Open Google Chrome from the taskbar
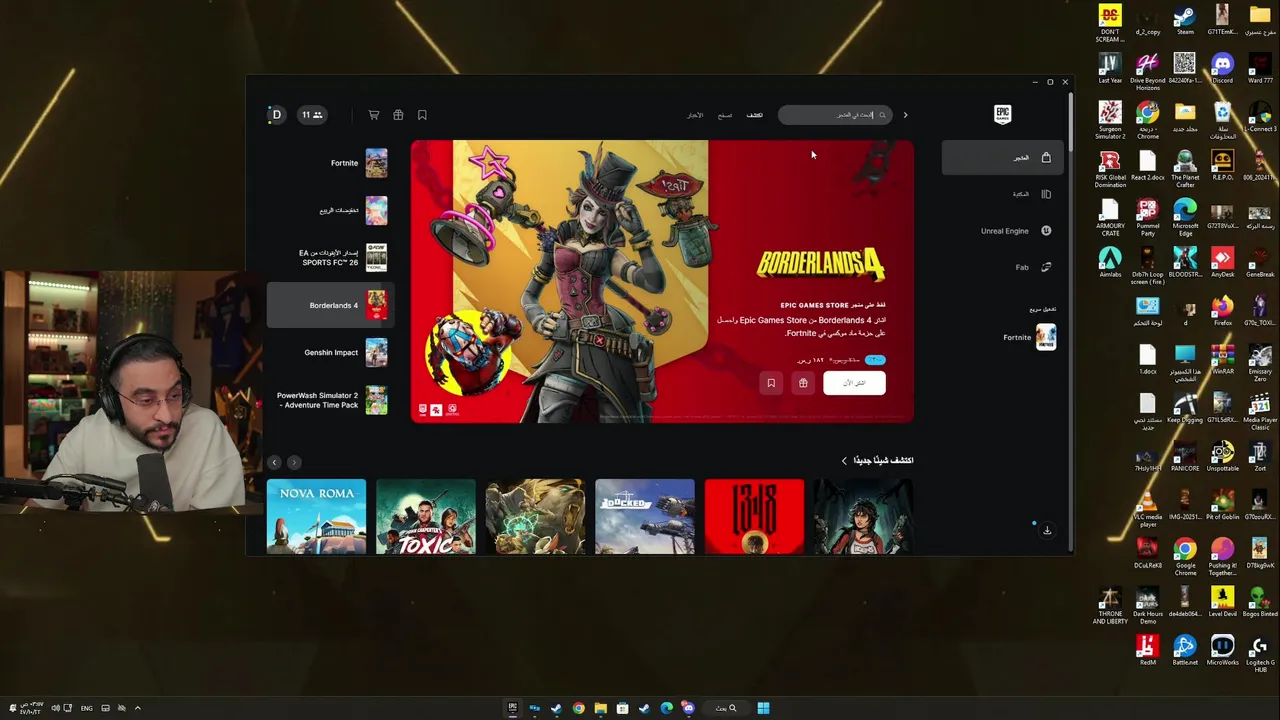 578,708
